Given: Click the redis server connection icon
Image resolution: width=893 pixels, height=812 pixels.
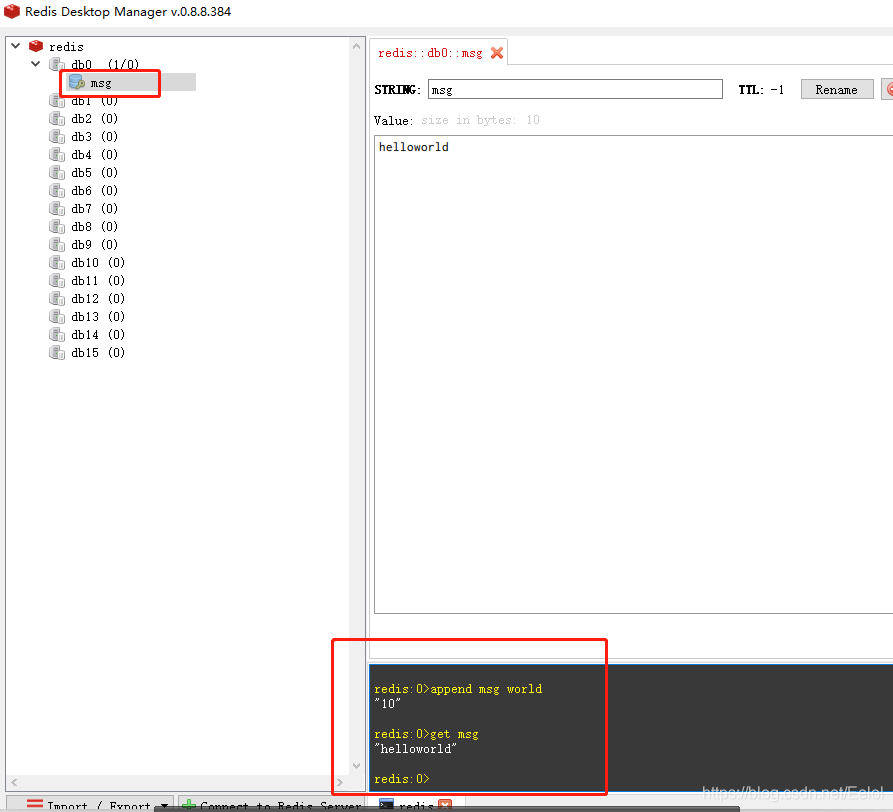Looking at the screenshot, I should (x=36, y=46).
